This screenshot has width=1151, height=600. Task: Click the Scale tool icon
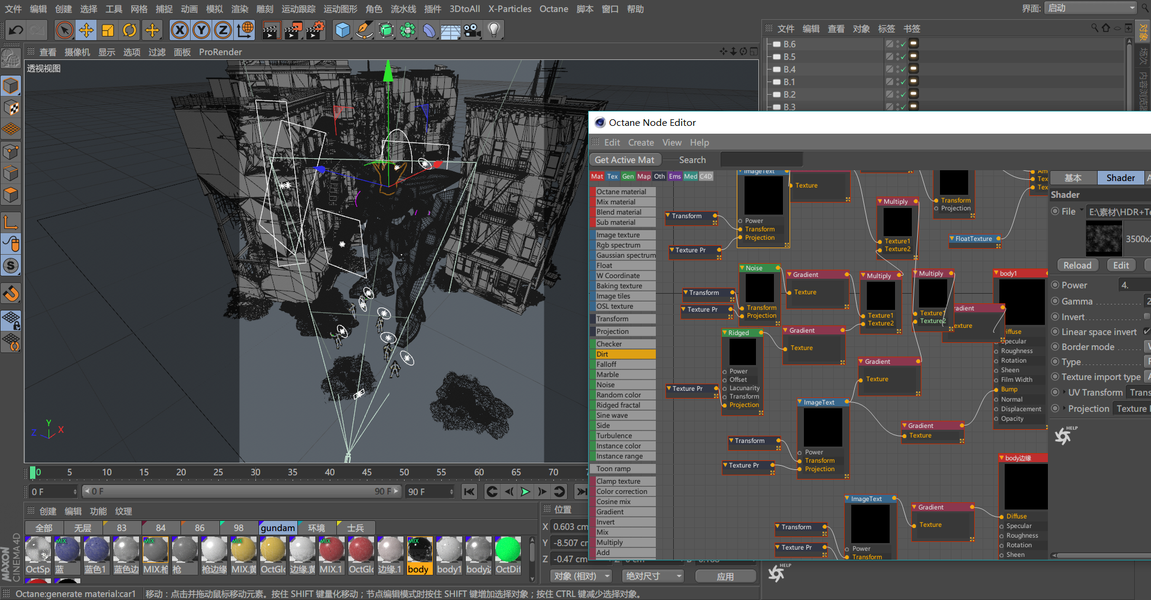(x=108, y=30)
